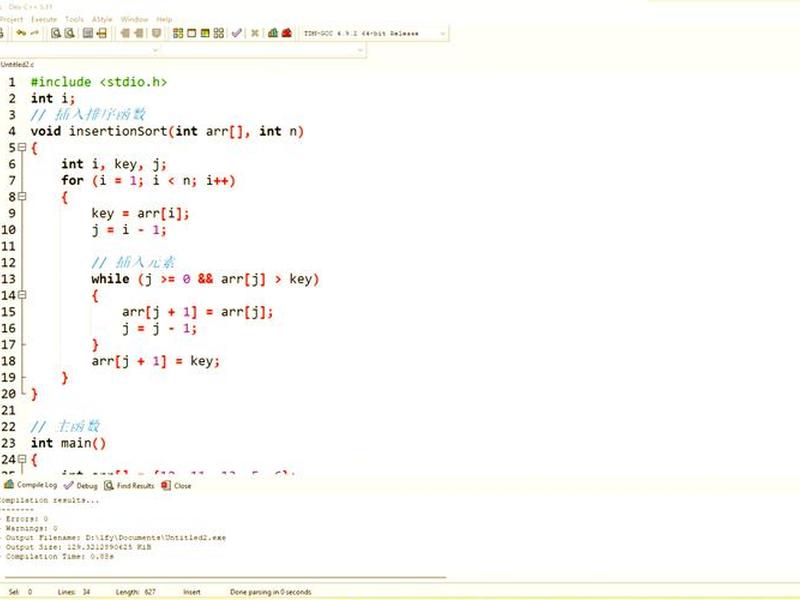
Task: Switch to the Compile Log tab
Action: (x=31, y=485)
